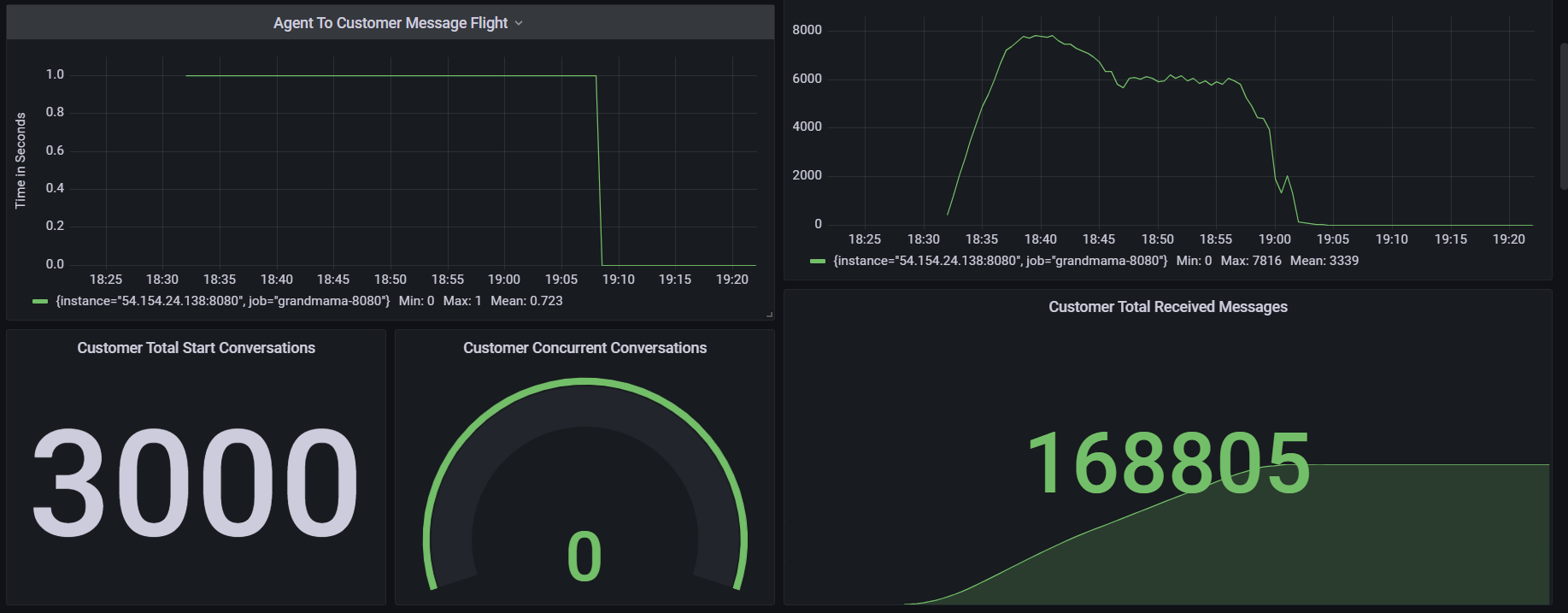Image resolution: width=1568 pixels, height=613 pixels.
Task: Click the Mean: 0.723 legend value
Action: [526, 301]
